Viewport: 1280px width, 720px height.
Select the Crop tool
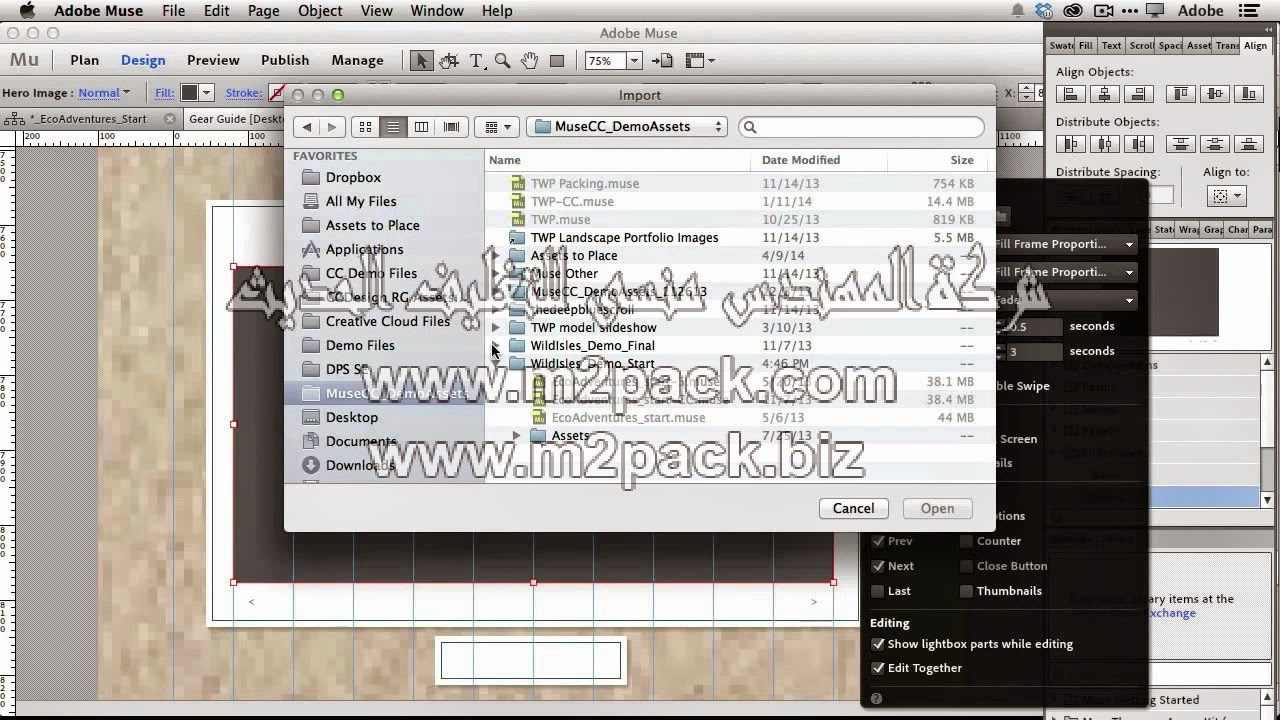click(449, 60)
